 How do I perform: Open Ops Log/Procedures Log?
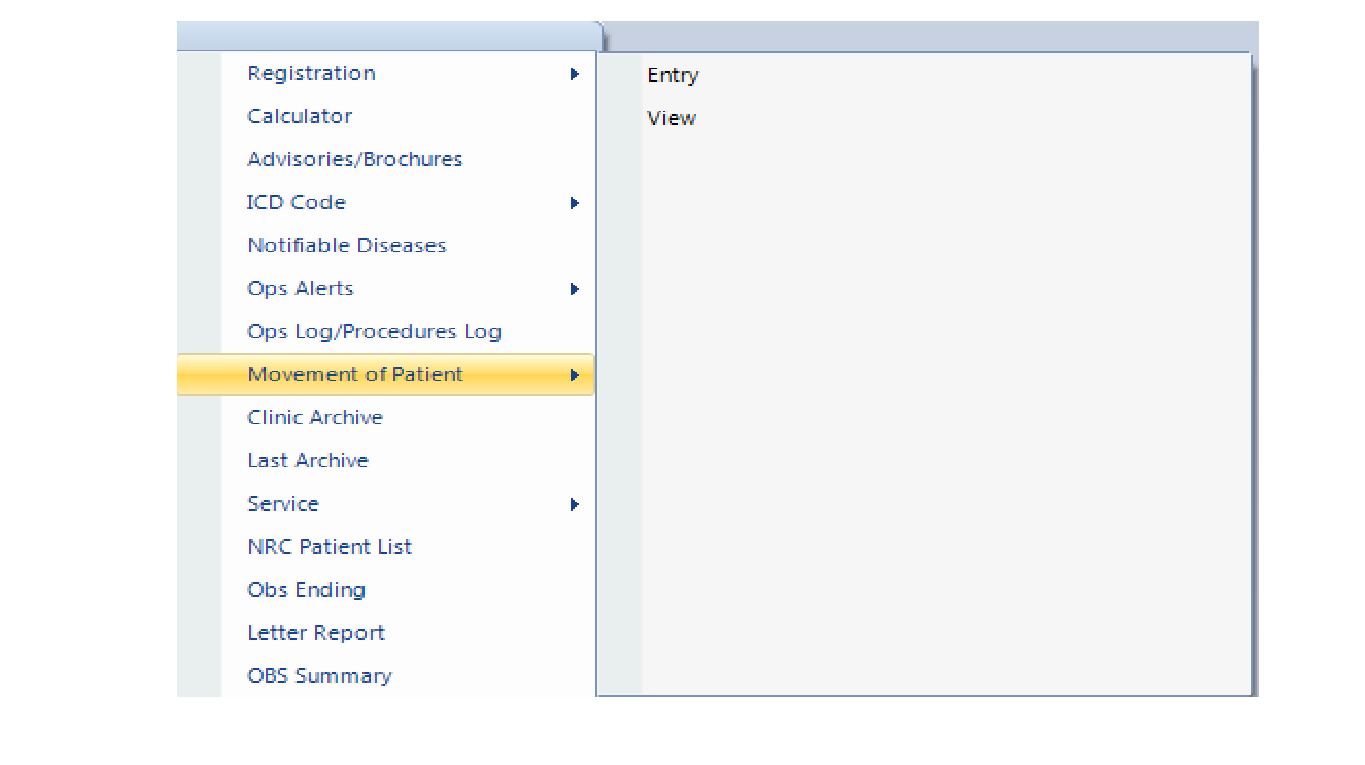[374, 332]
